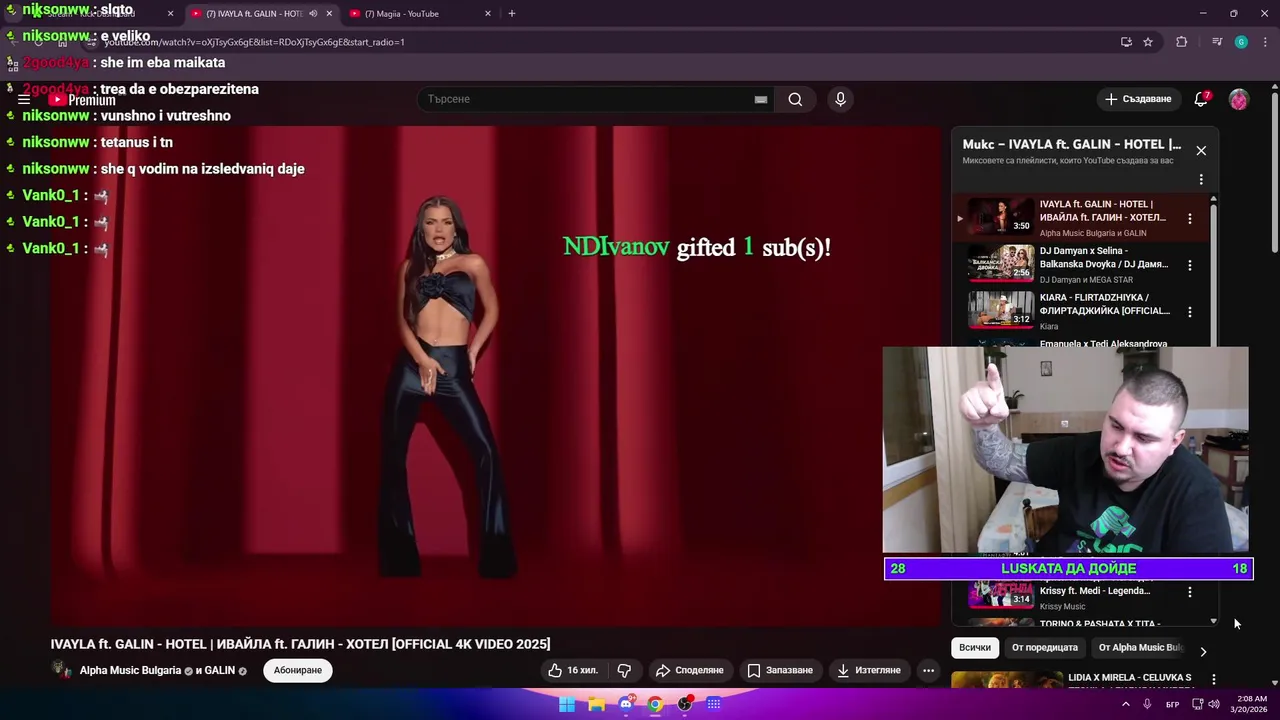Open the on-screen keyboard in the search box

click(761, 99)
